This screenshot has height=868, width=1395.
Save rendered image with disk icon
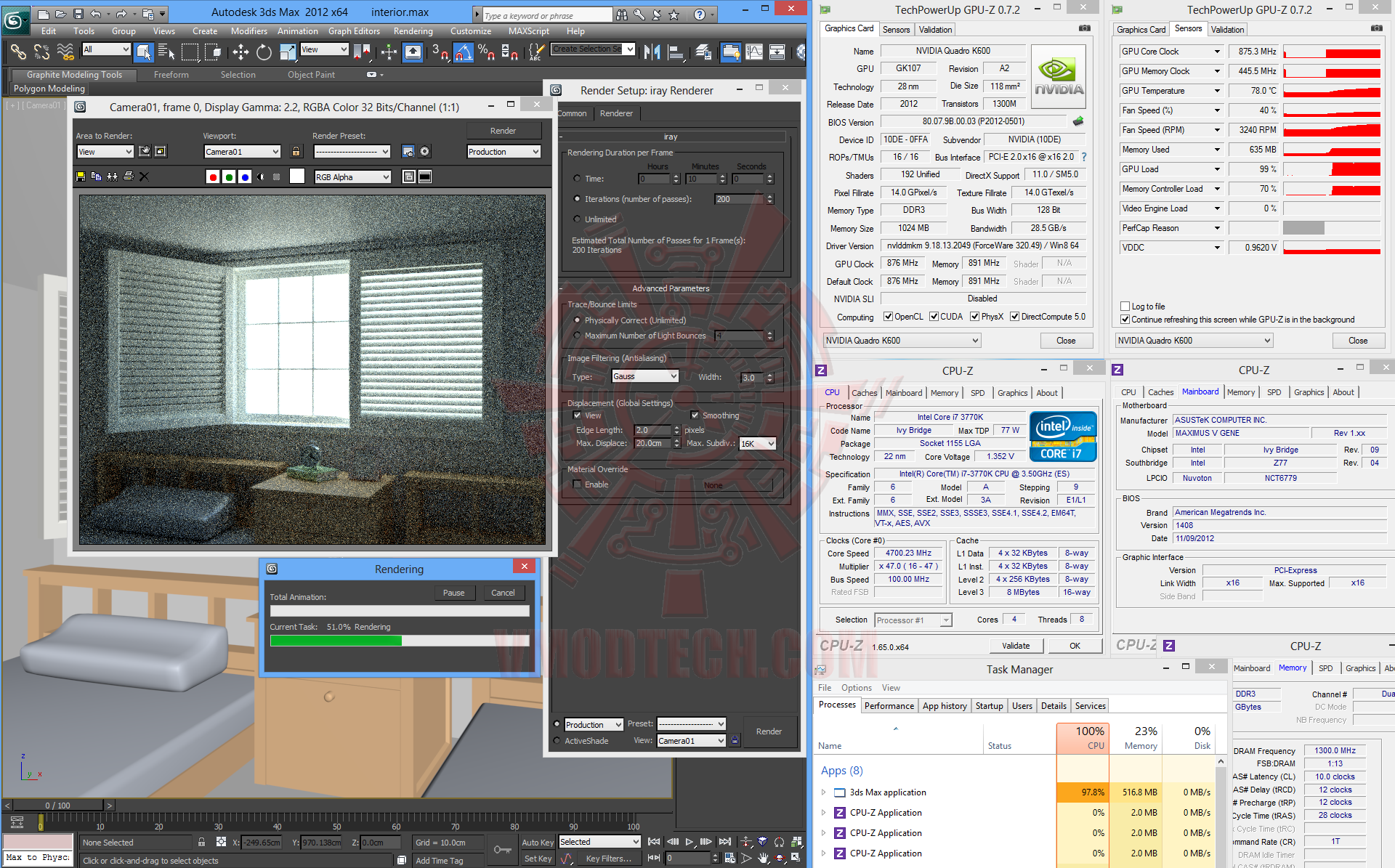(x=81, y=177)
